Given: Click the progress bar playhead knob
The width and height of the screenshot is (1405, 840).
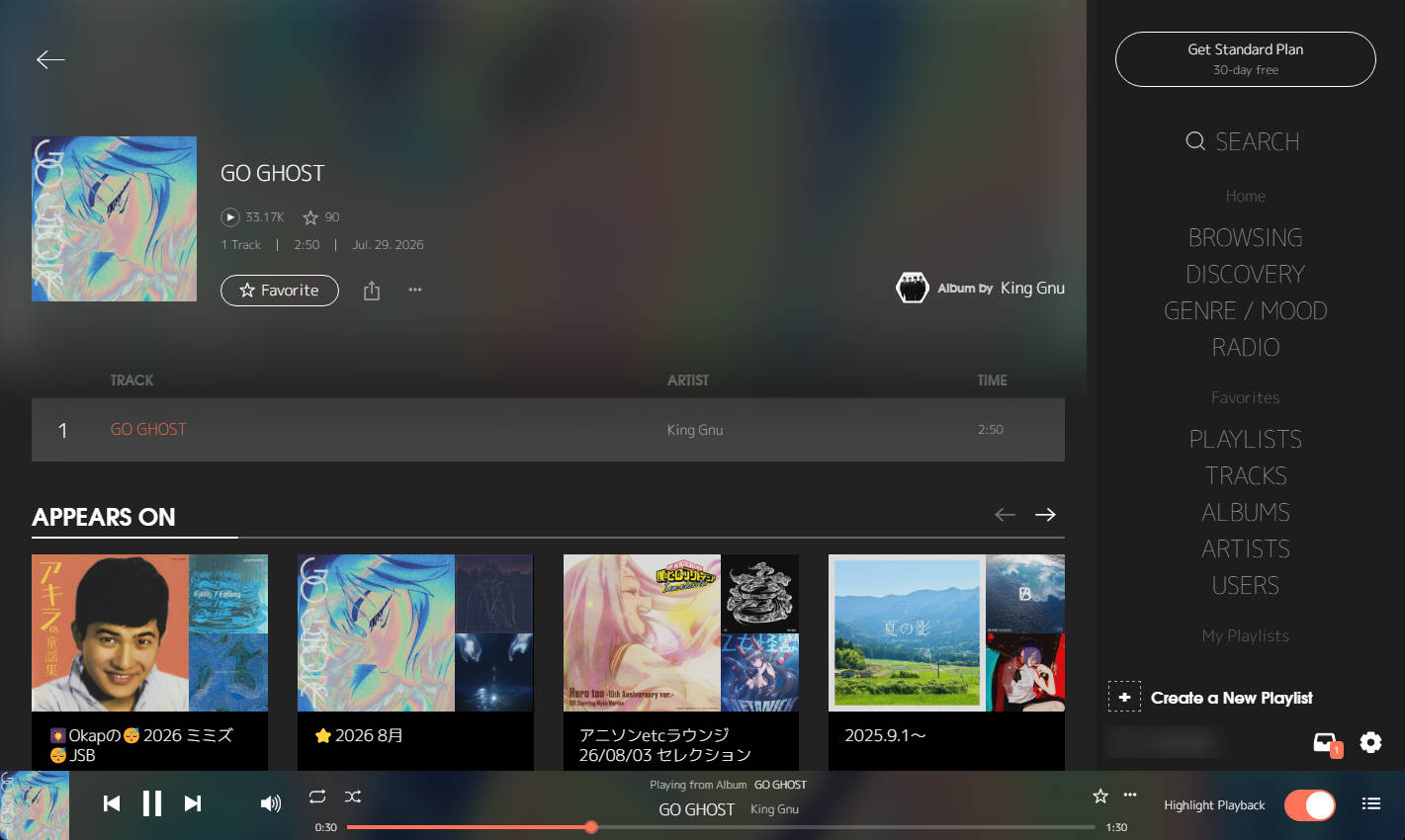Looking at the screenshot, I should point(591,827).
